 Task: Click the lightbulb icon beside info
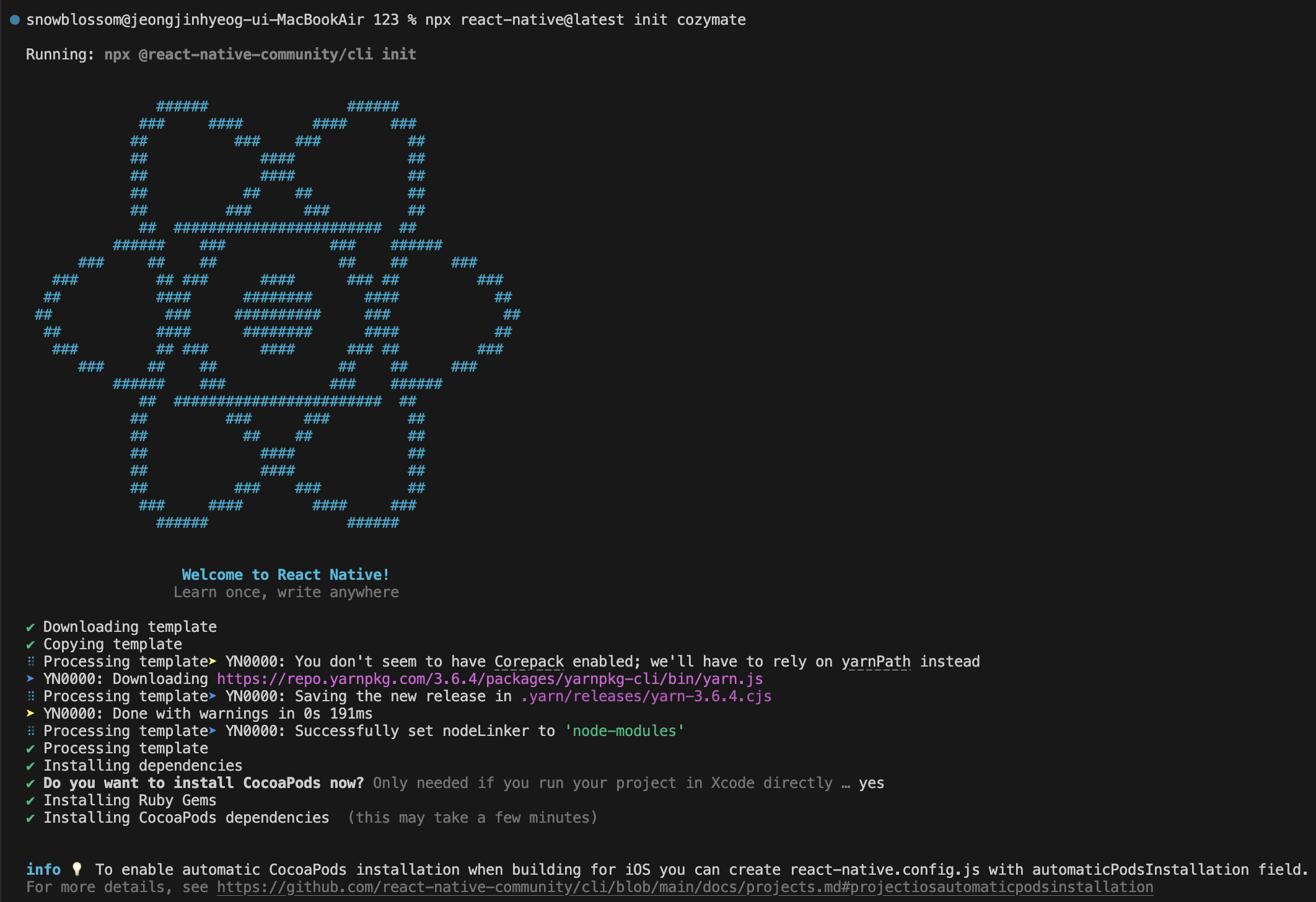coord(77,869)
